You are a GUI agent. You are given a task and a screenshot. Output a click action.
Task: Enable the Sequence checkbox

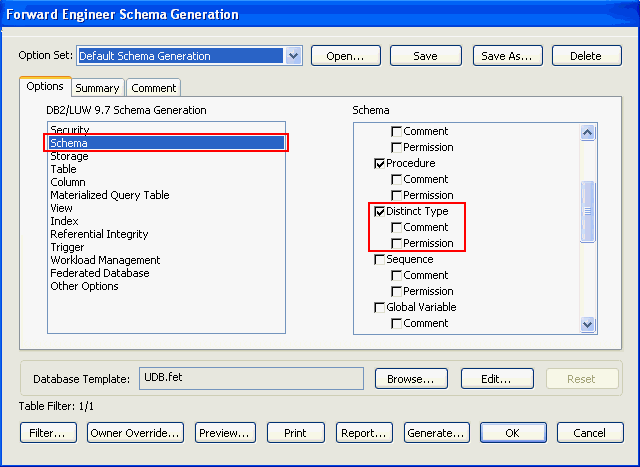tap(380, 260)
